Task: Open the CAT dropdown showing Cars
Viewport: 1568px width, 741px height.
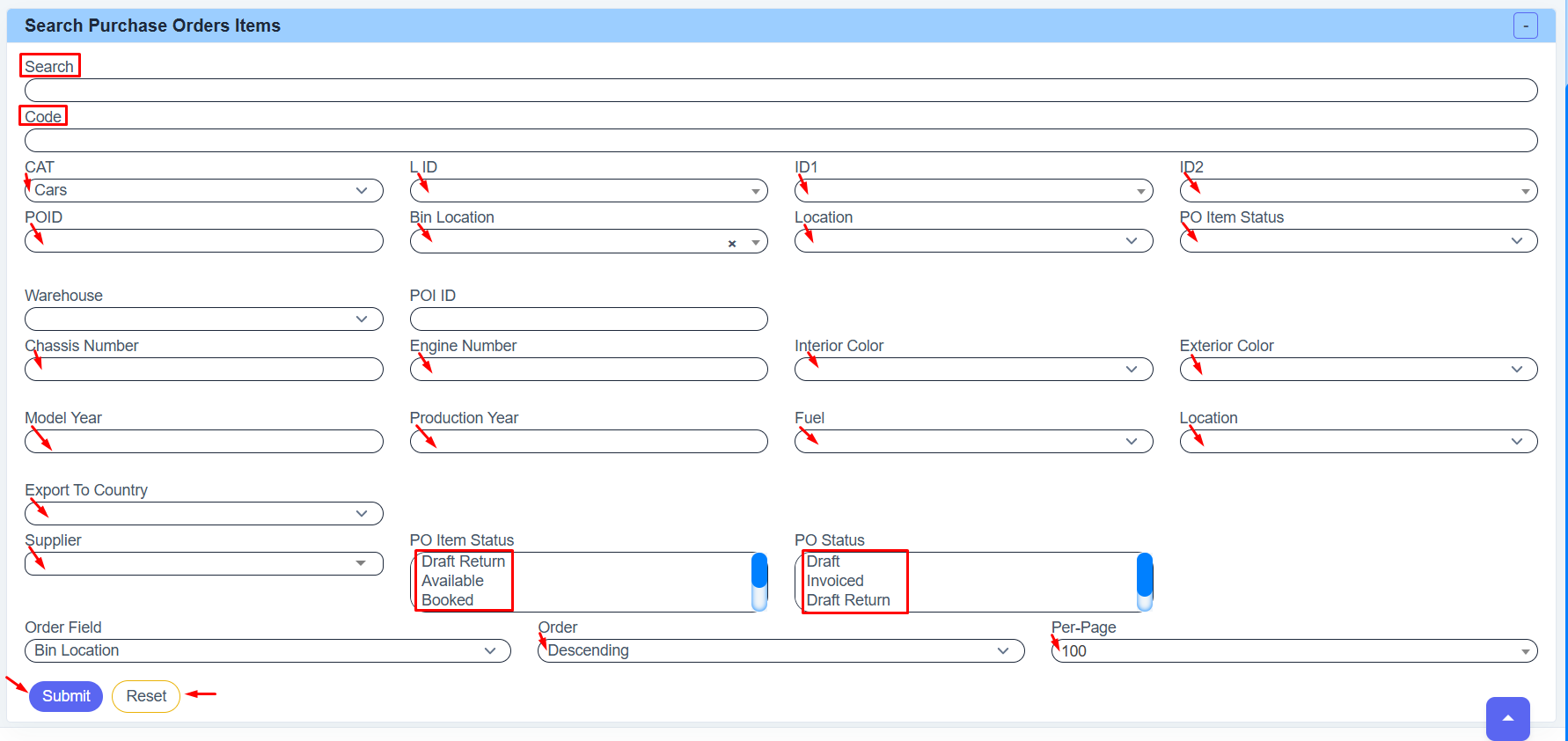Action: 204,190
